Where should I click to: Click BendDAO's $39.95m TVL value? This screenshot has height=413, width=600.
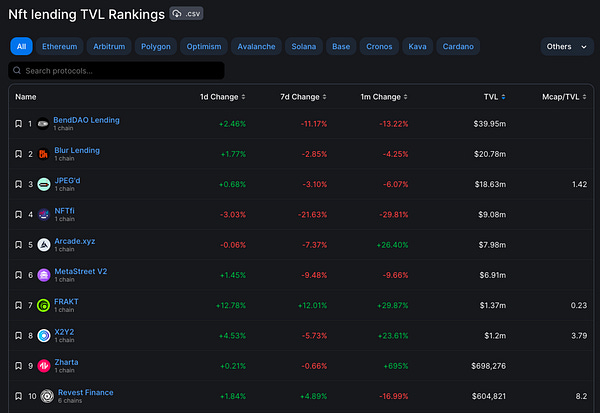click(x=489, y=124)
